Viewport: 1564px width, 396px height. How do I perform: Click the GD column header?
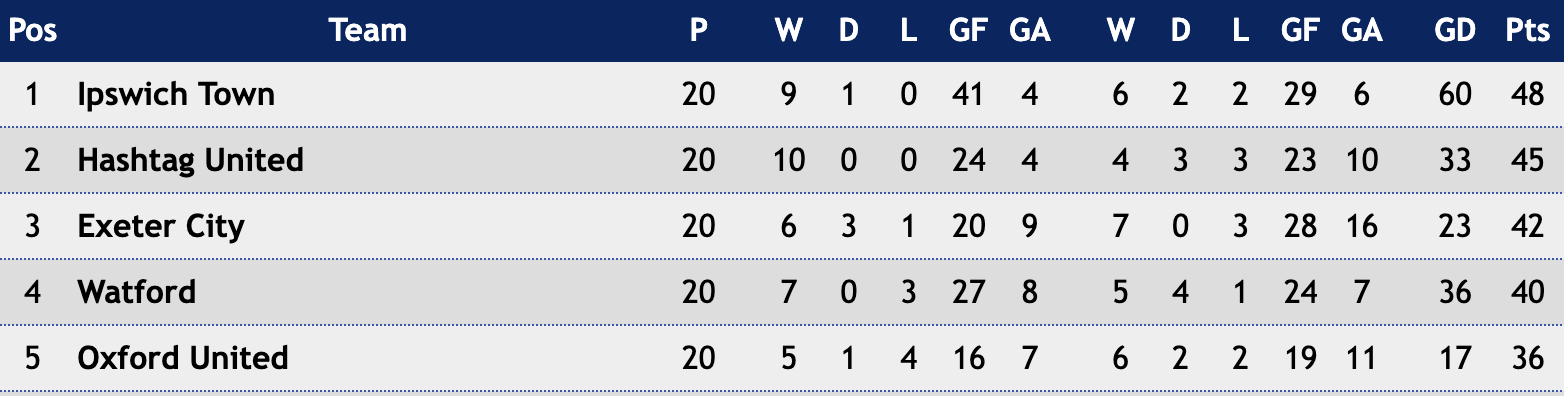pos(1455,31)
